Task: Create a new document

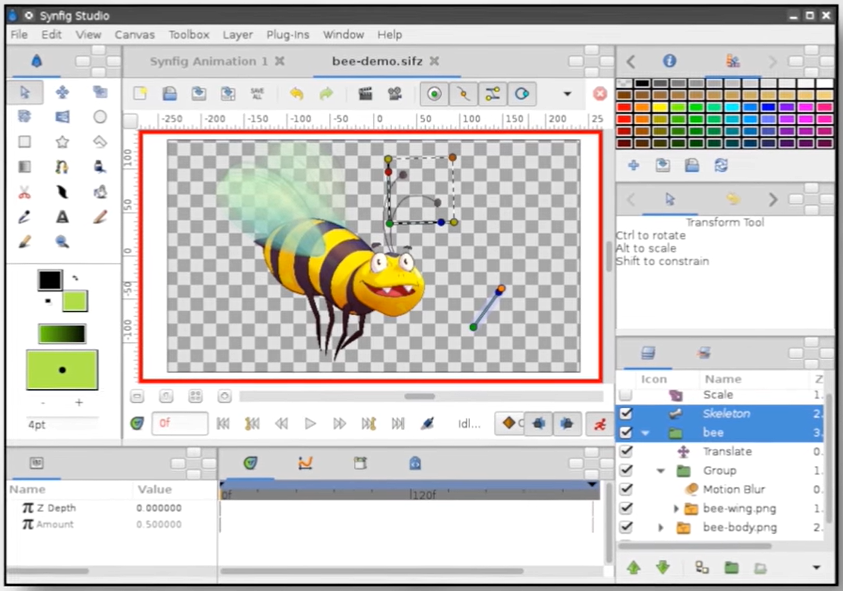Action: (x=141, y=94)
